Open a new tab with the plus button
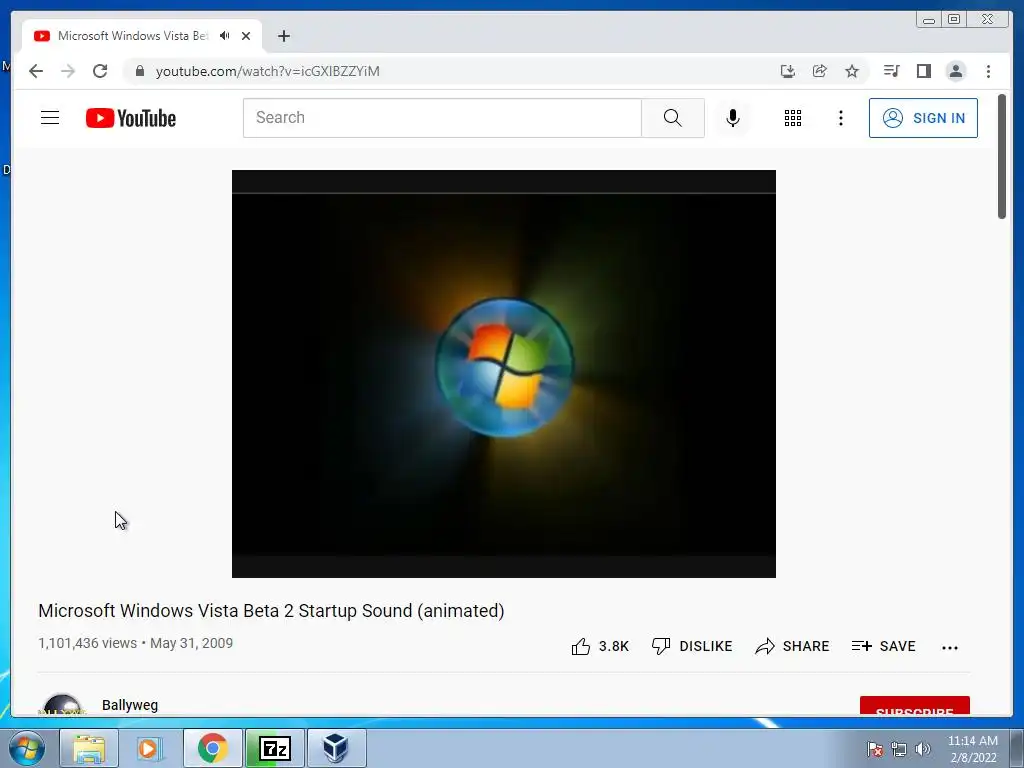The height and width of the screenshot is (768, 1024). [283, 36]
